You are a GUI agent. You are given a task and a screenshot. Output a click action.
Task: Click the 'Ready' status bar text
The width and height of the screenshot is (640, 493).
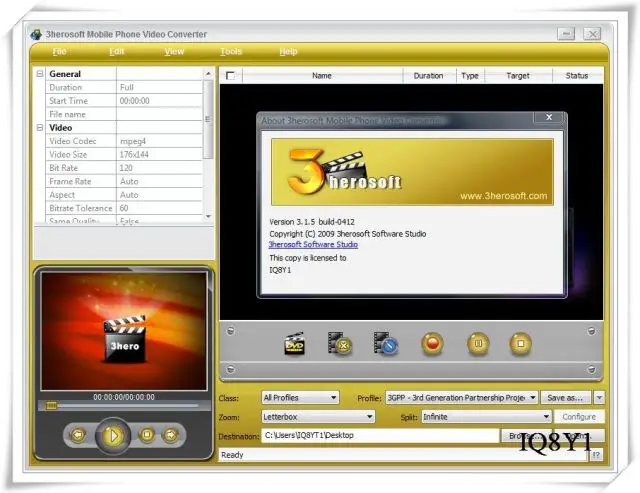pos(232,455)
